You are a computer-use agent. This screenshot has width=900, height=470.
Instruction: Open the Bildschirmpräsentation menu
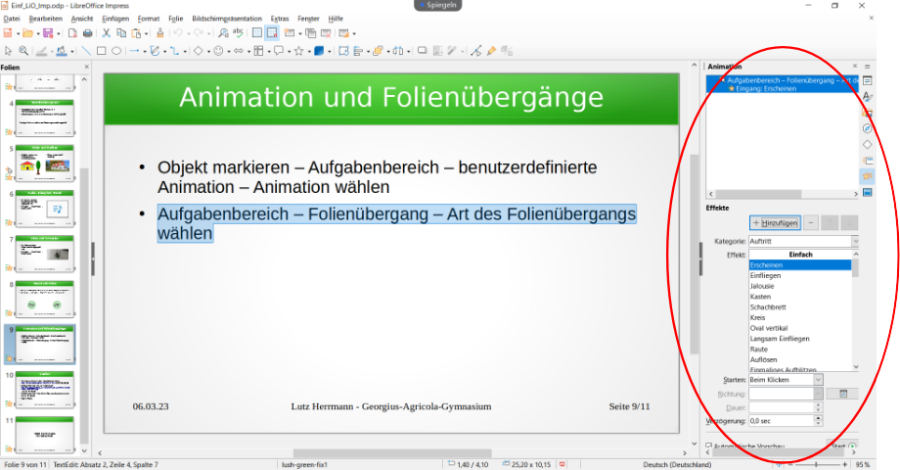coord(226,18)
